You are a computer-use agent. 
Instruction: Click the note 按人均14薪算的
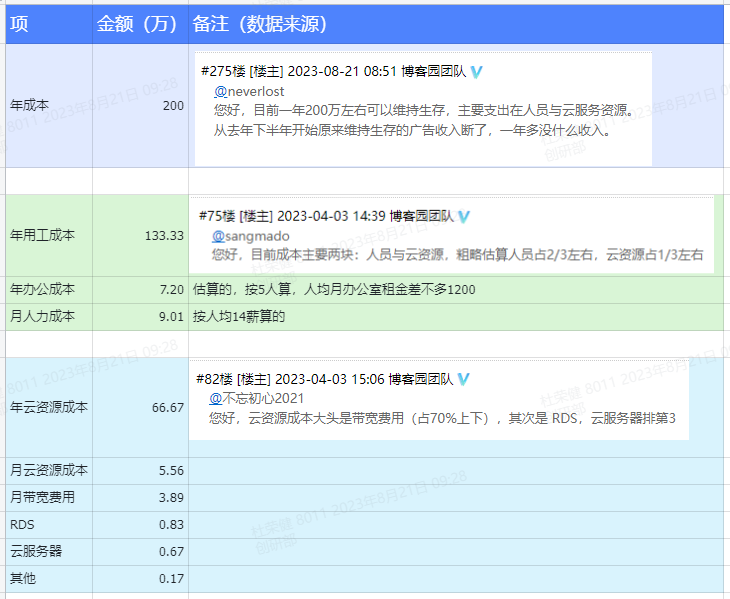pyautogui.click(x=239, y=317)
